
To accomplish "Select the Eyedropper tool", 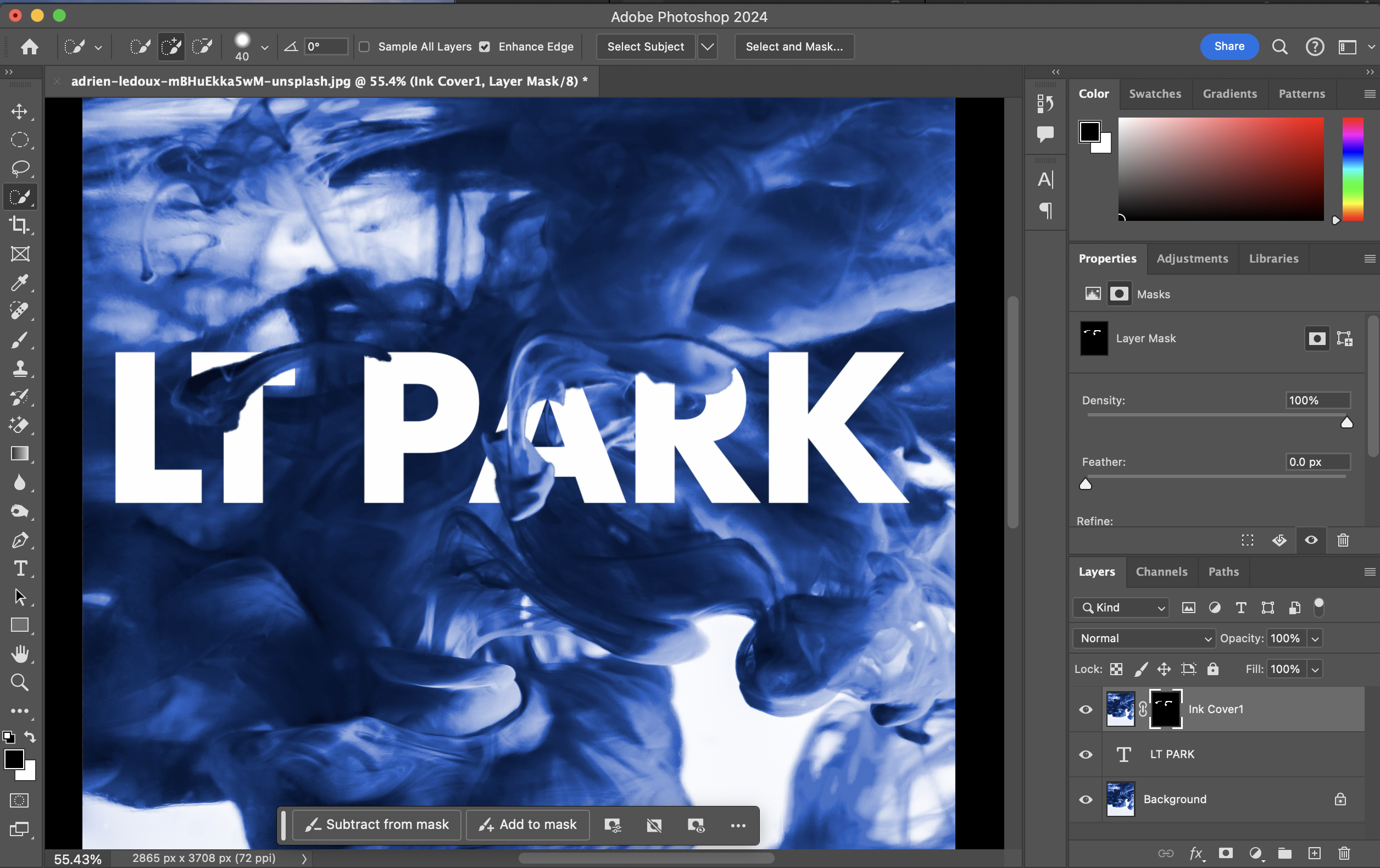I will tap(19, 282).
